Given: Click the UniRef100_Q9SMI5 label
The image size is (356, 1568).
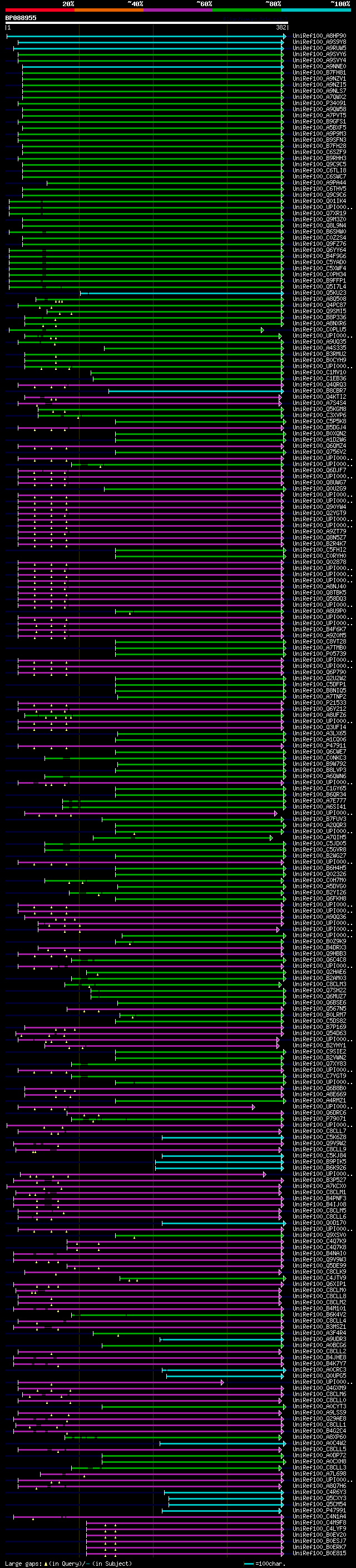Looking at the screenshot, I should coord(319,311).
